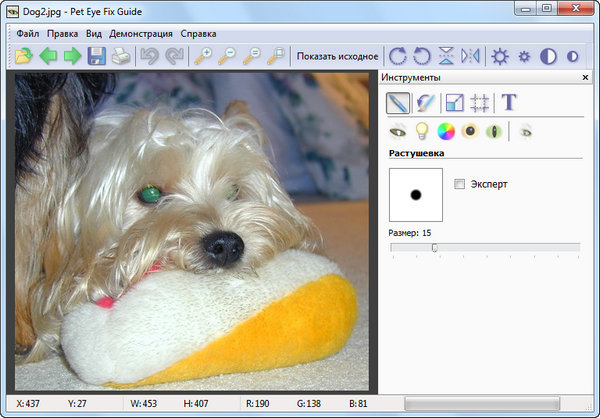
Task: Open the Файл menu
Action: (x=28, y=33)
